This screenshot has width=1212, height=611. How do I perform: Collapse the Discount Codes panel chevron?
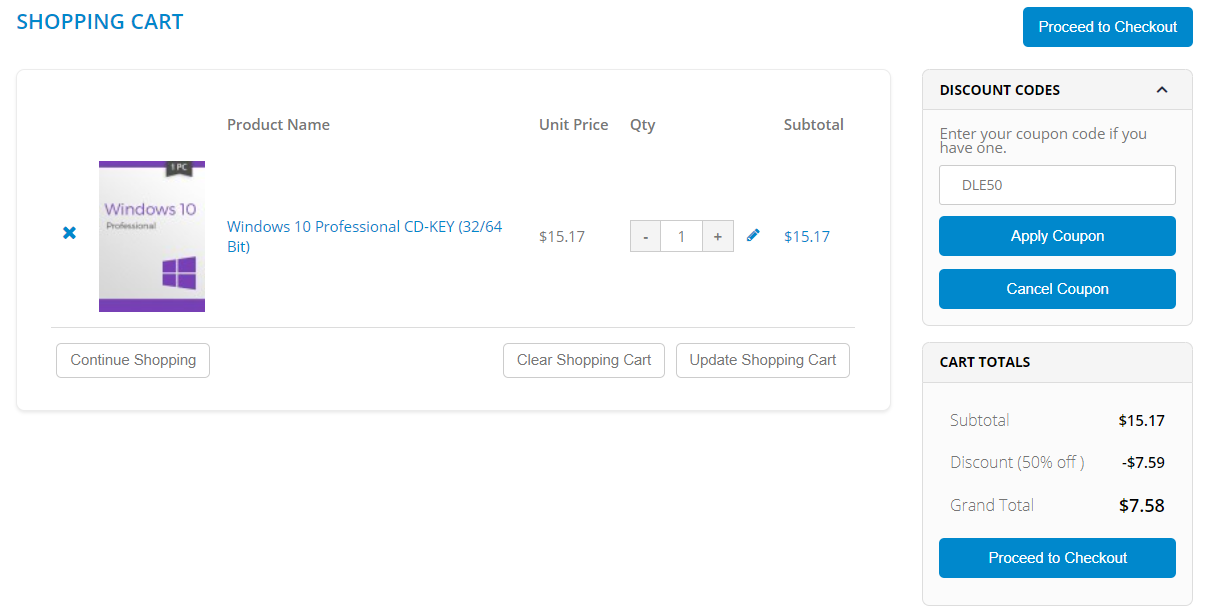(1162, 90)
